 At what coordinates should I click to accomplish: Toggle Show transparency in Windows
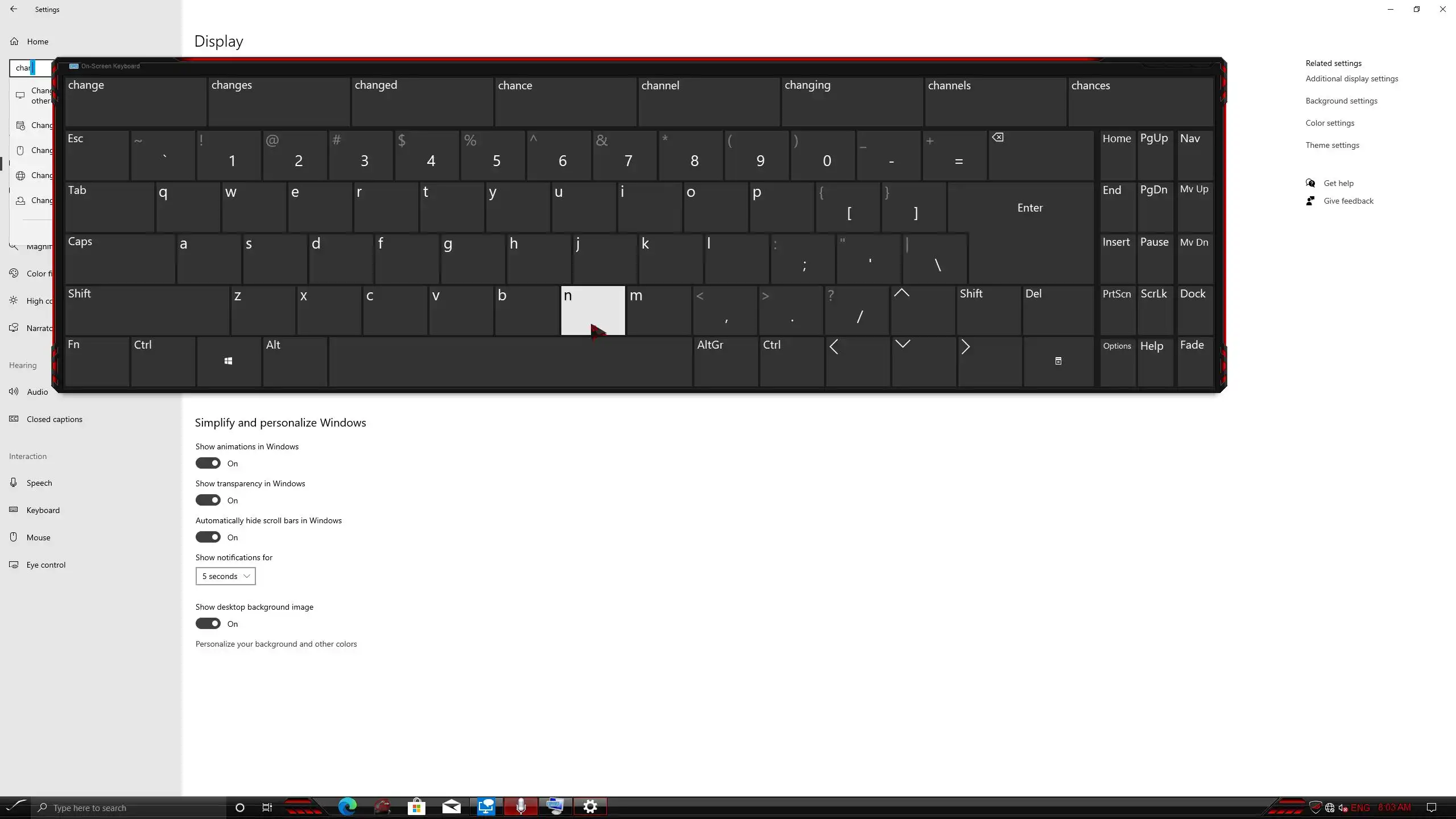point(208,500)
